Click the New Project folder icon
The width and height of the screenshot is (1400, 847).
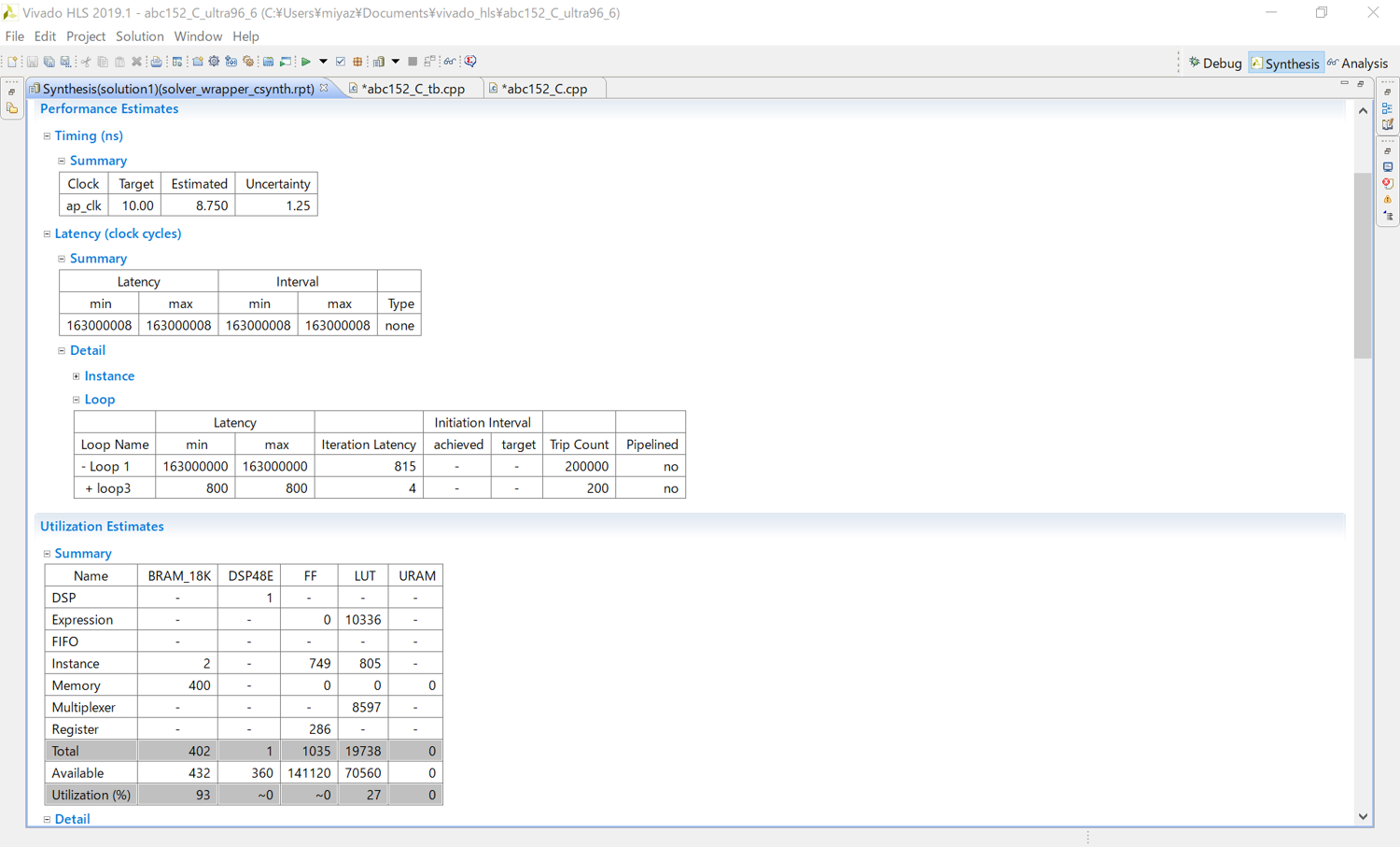[x=197, y=62]
